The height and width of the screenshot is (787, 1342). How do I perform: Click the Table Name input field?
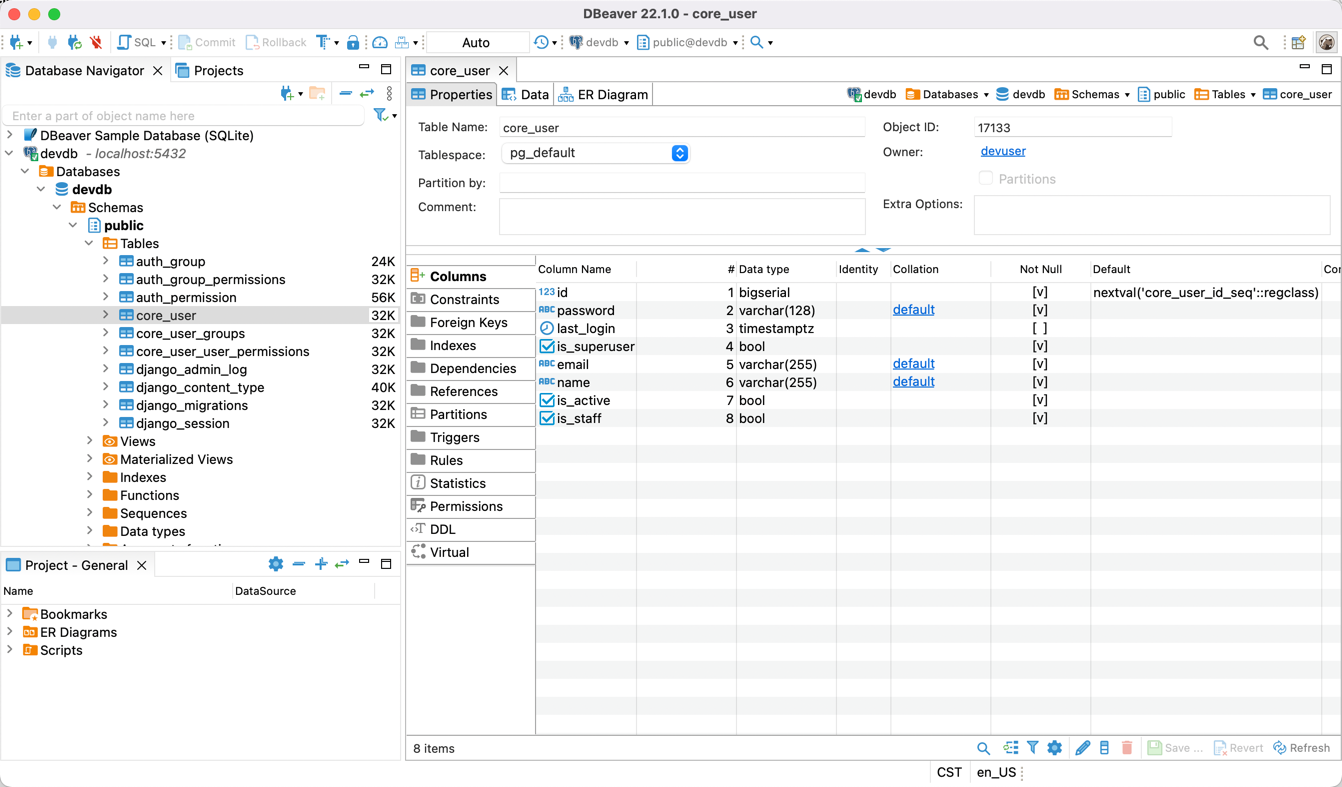[x=682, y=127]
